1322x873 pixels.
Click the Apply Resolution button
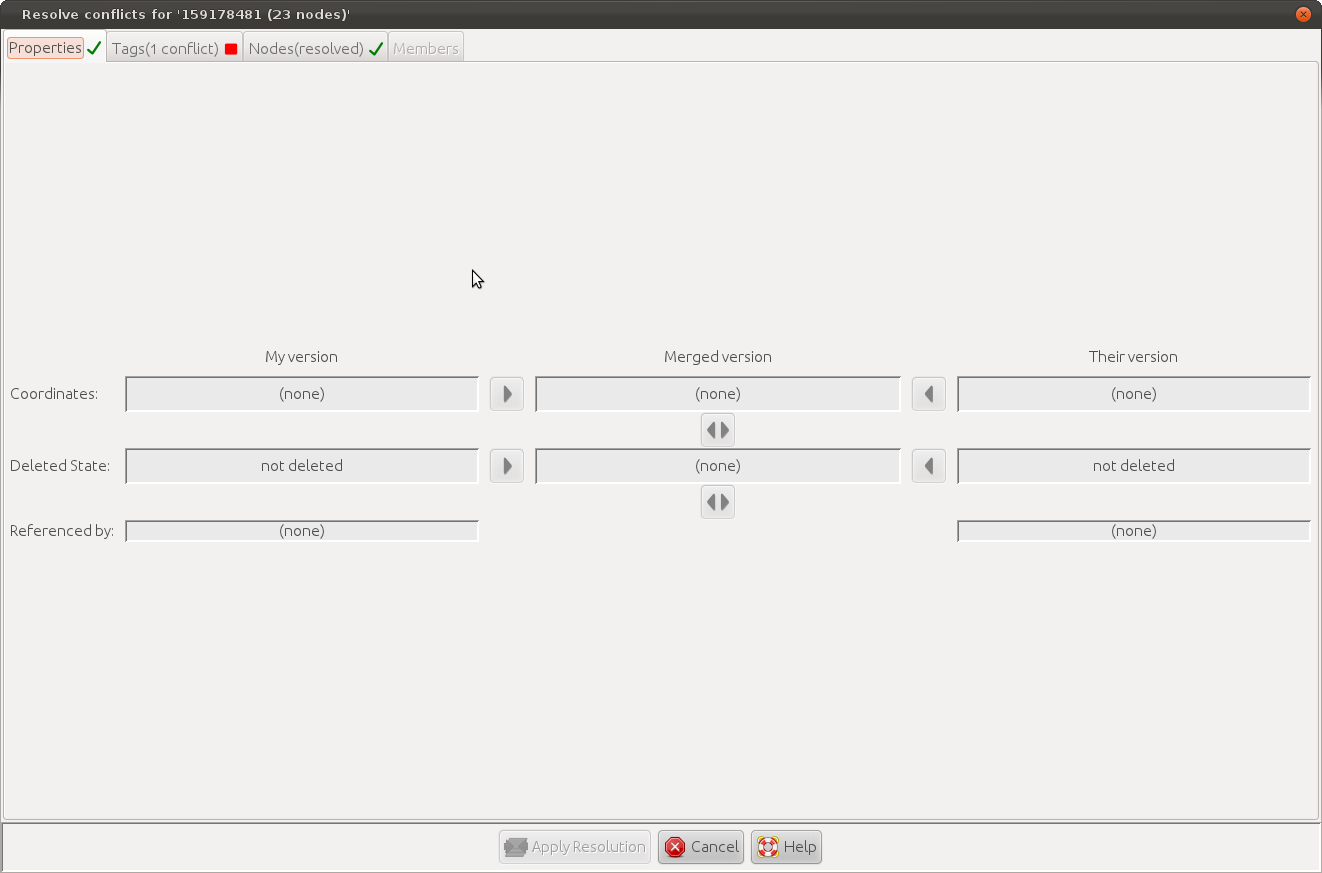coord(575,847)
